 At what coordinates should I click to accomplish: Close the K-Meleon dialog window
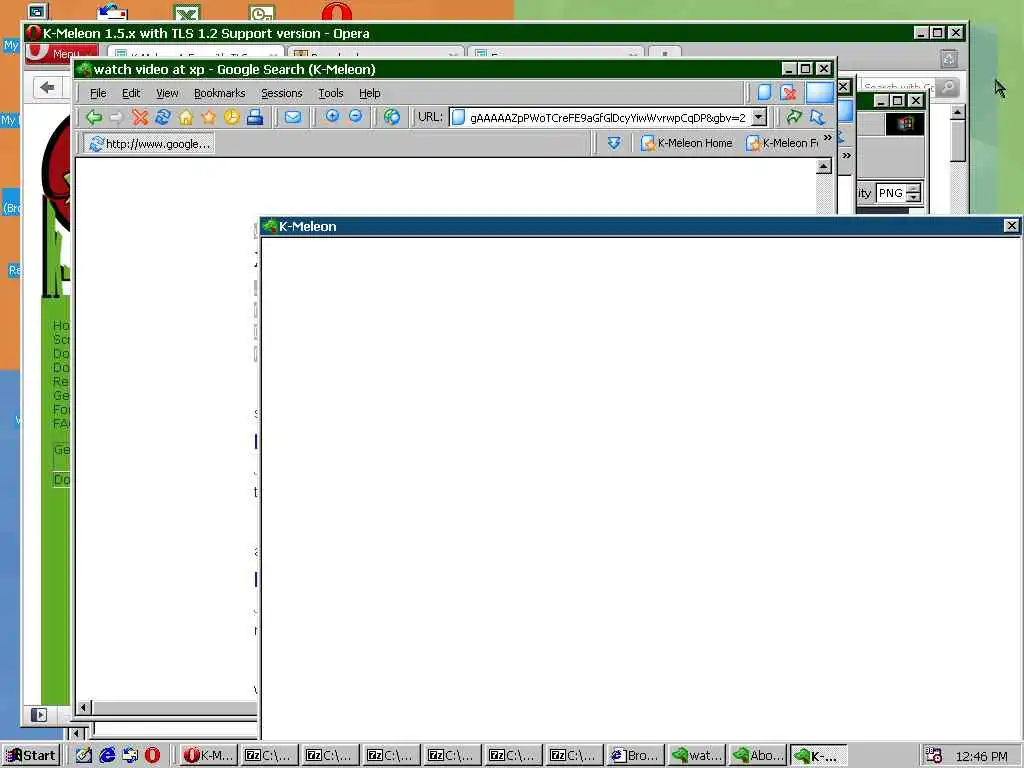tap(1011, 226)
